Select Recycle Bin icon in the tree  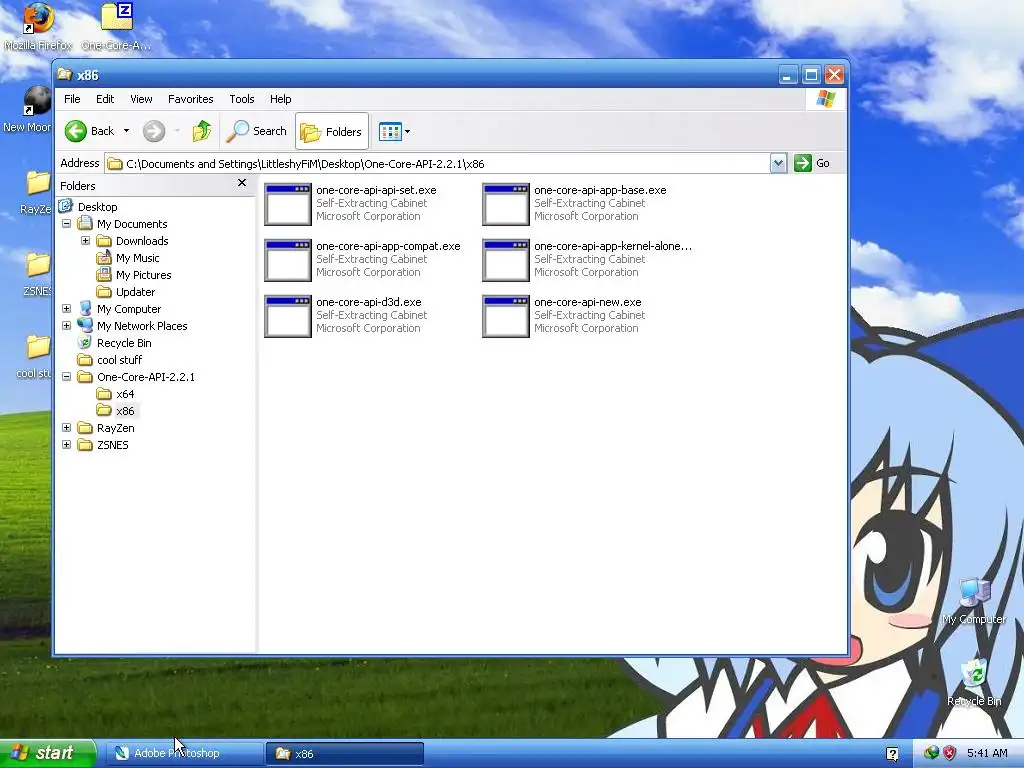pos(85,342)
